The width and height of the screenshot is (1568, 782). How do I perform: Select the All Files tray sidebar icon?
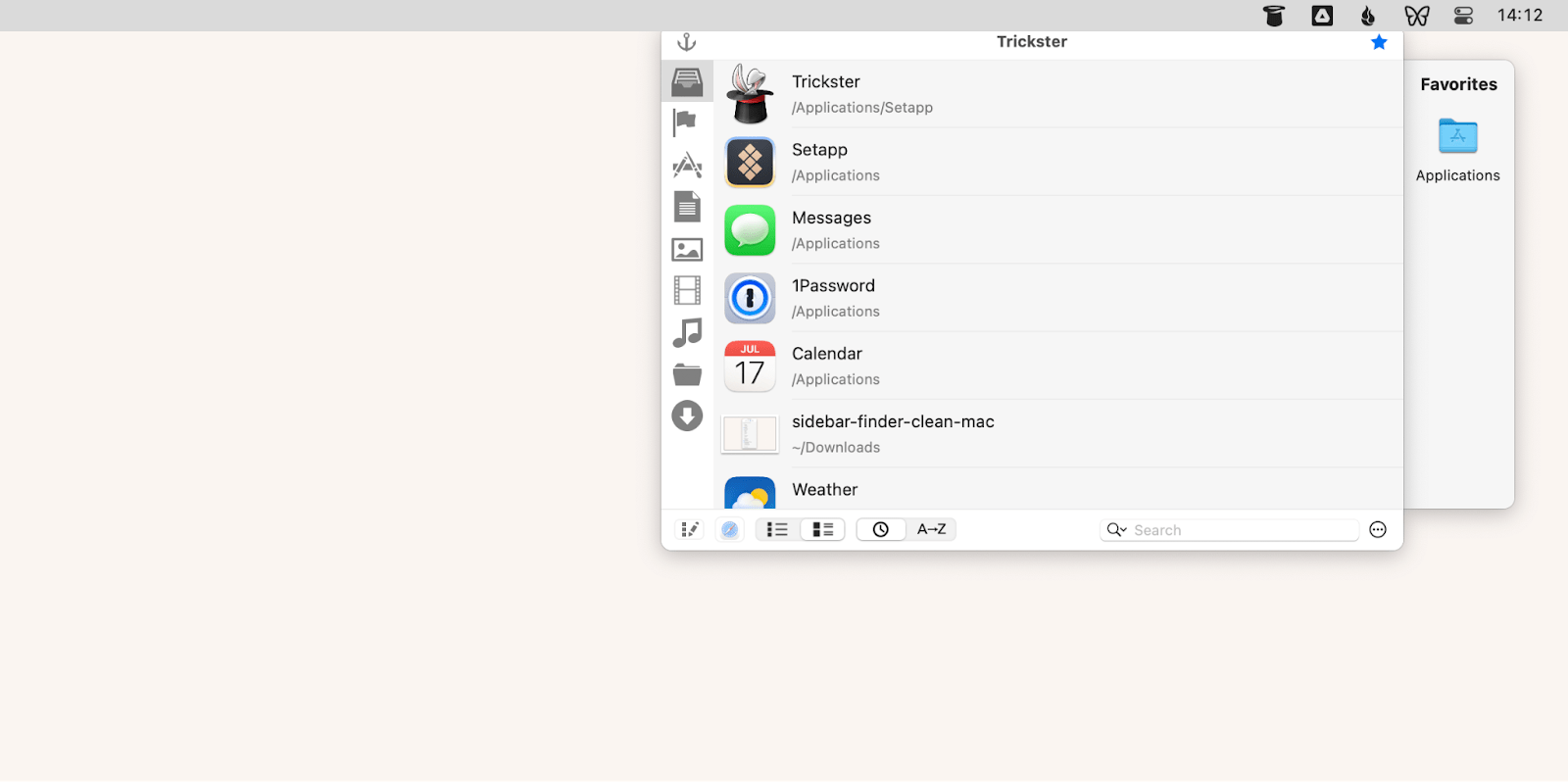(x=687, y=81)
